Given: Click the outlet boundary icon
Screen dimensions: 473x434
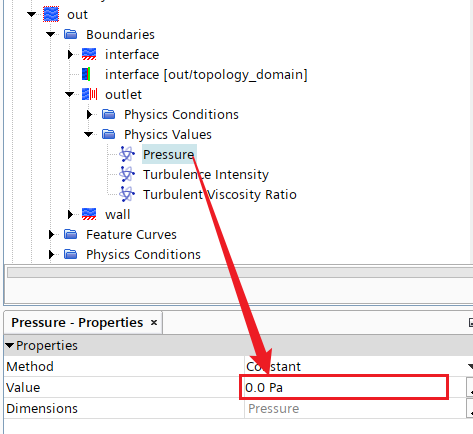Looking at the screenshot, I should [x=89, y=94].
